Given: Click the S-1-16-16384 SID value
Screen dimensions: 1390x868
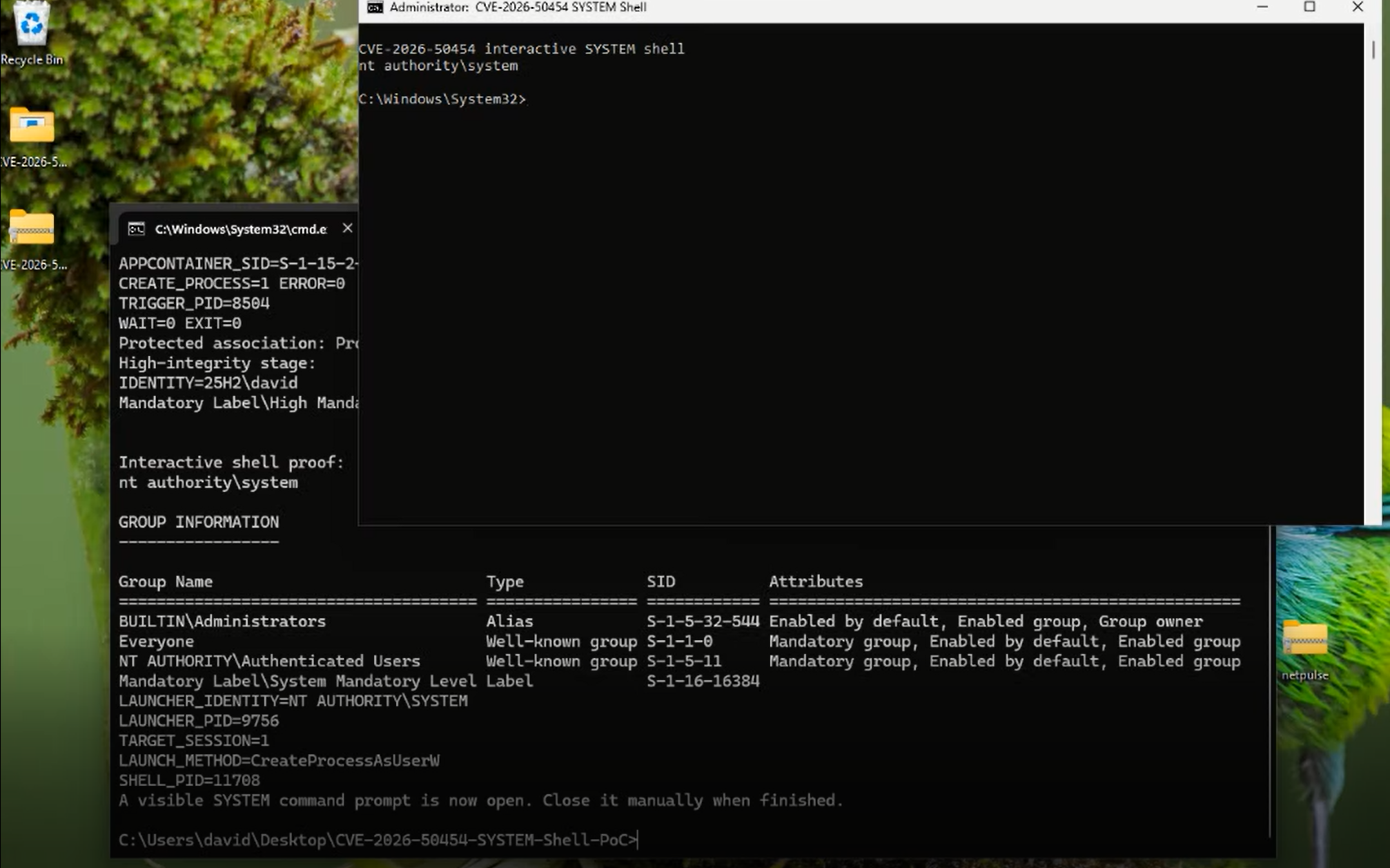Looking at the screenshot, I should [703, 681].
